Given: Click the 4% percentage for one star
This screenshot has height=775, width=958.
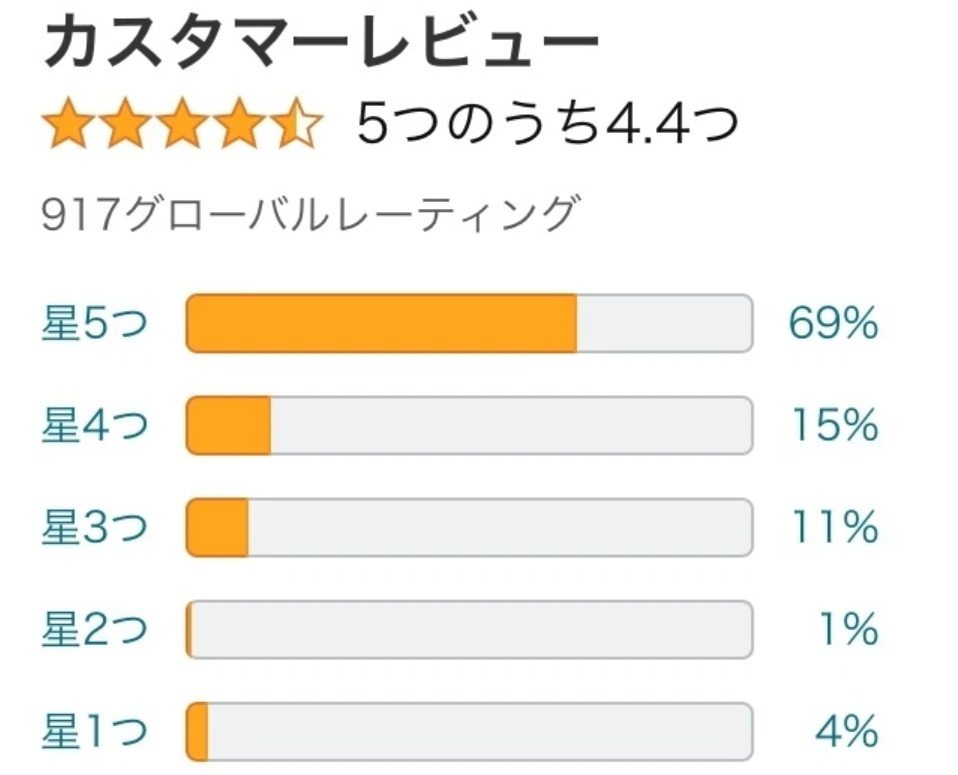Looking at the screenshot, I should point(846,732).
